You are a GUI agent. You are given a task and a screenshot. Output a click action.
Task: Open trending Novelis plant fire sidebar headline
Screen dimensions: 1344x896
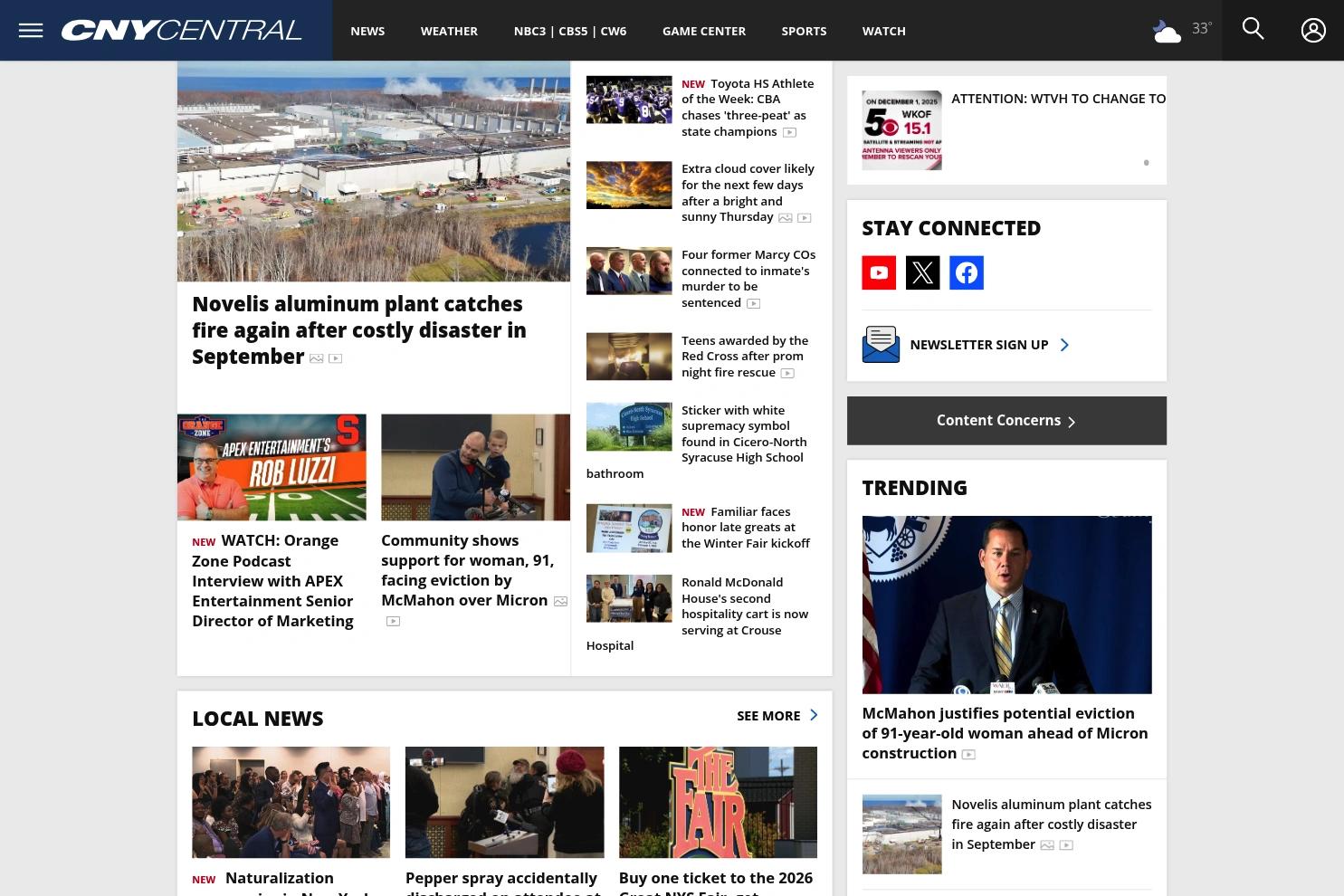pyautogui.click(x=1051, y=825)
